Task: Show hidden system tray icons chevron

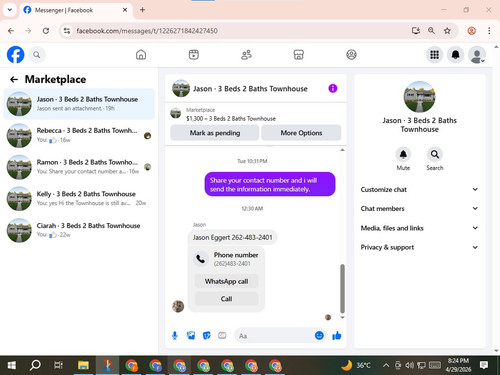Action: [386, 366]
